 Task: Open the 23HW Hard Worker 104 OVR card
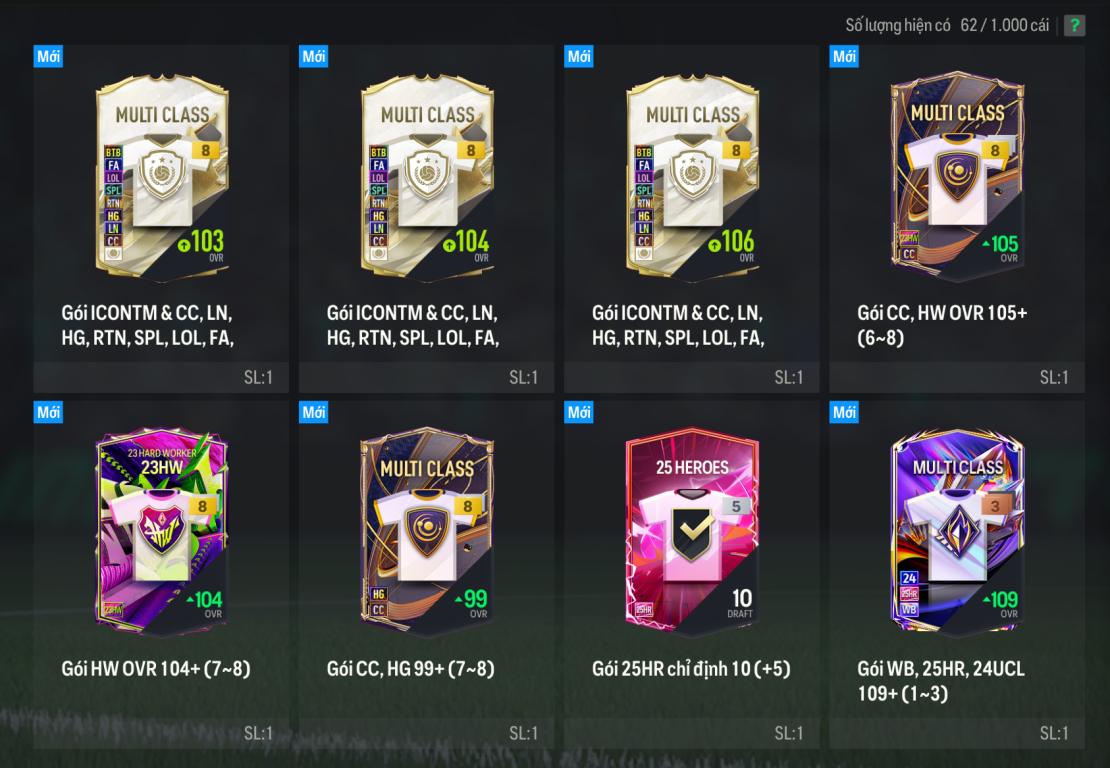click(162, 531)
